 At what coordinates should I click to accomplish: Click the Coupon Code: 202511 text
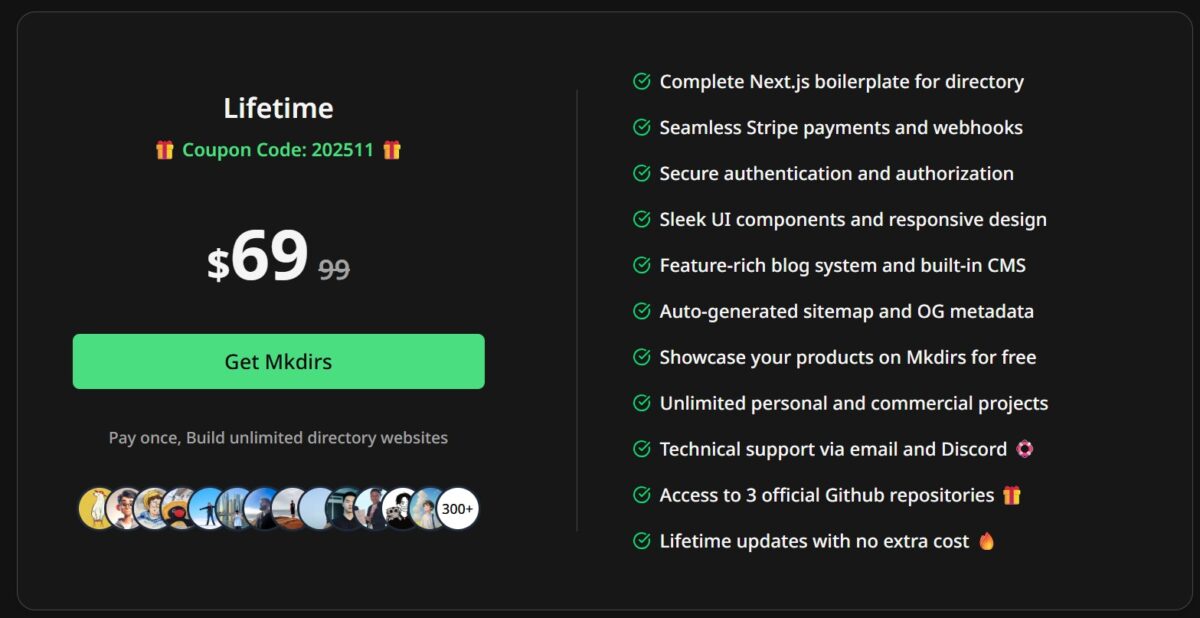[x=278, y=150]
